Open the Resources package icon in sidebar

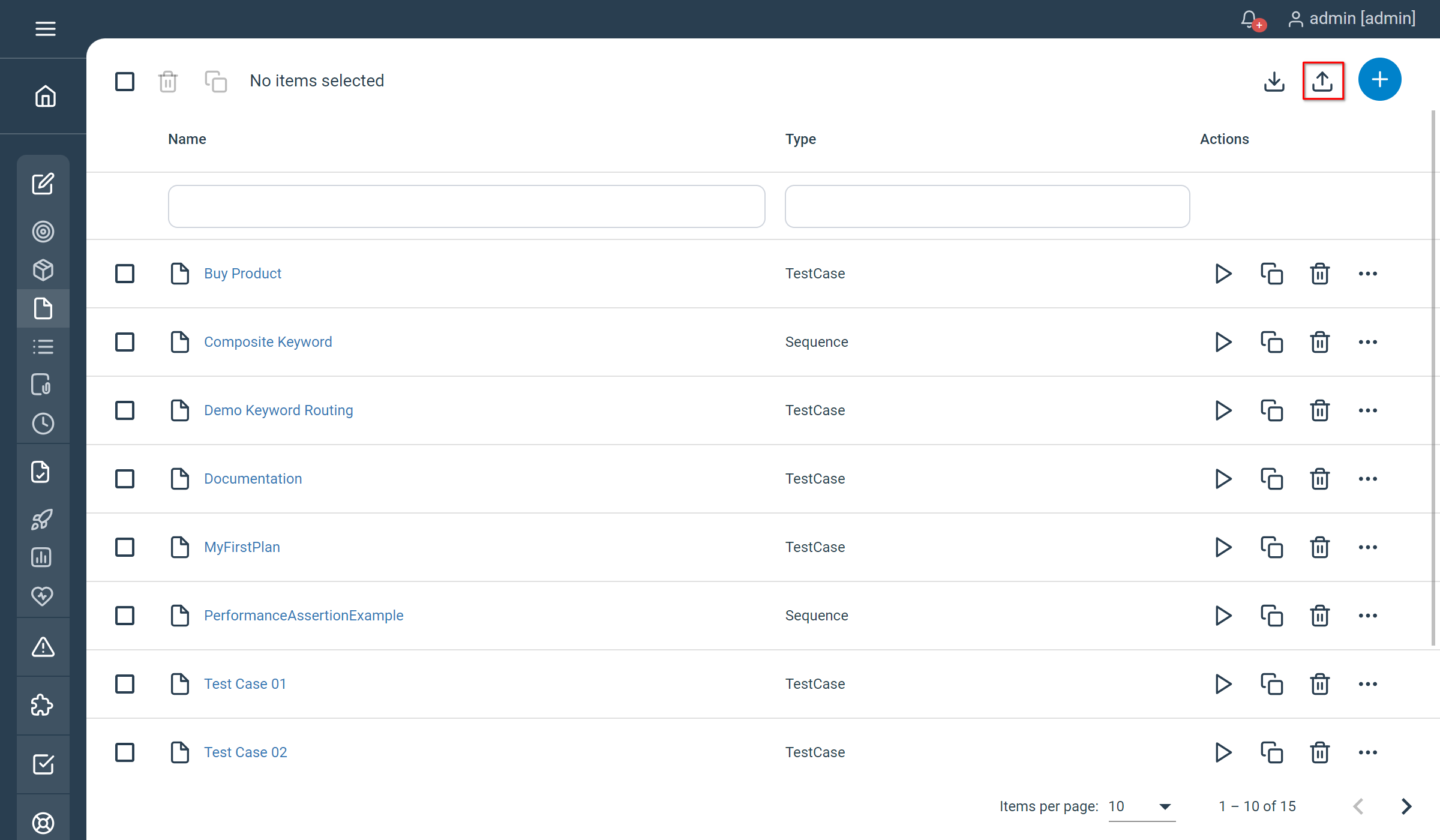coord(43,270)
